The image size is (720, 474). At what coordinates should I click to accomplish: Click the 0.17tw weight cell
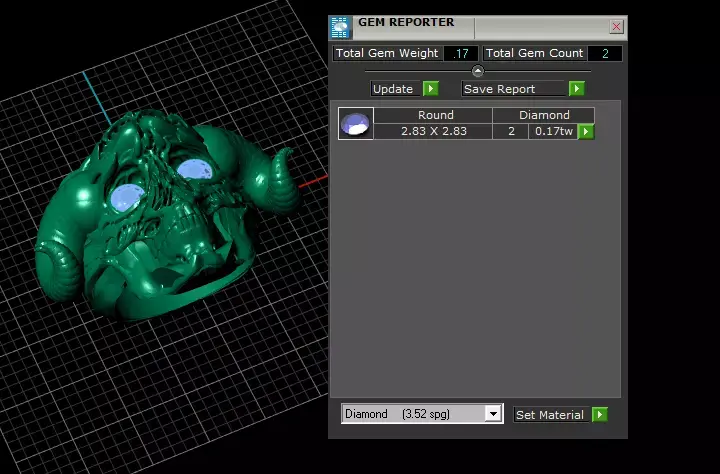(553, 131)
